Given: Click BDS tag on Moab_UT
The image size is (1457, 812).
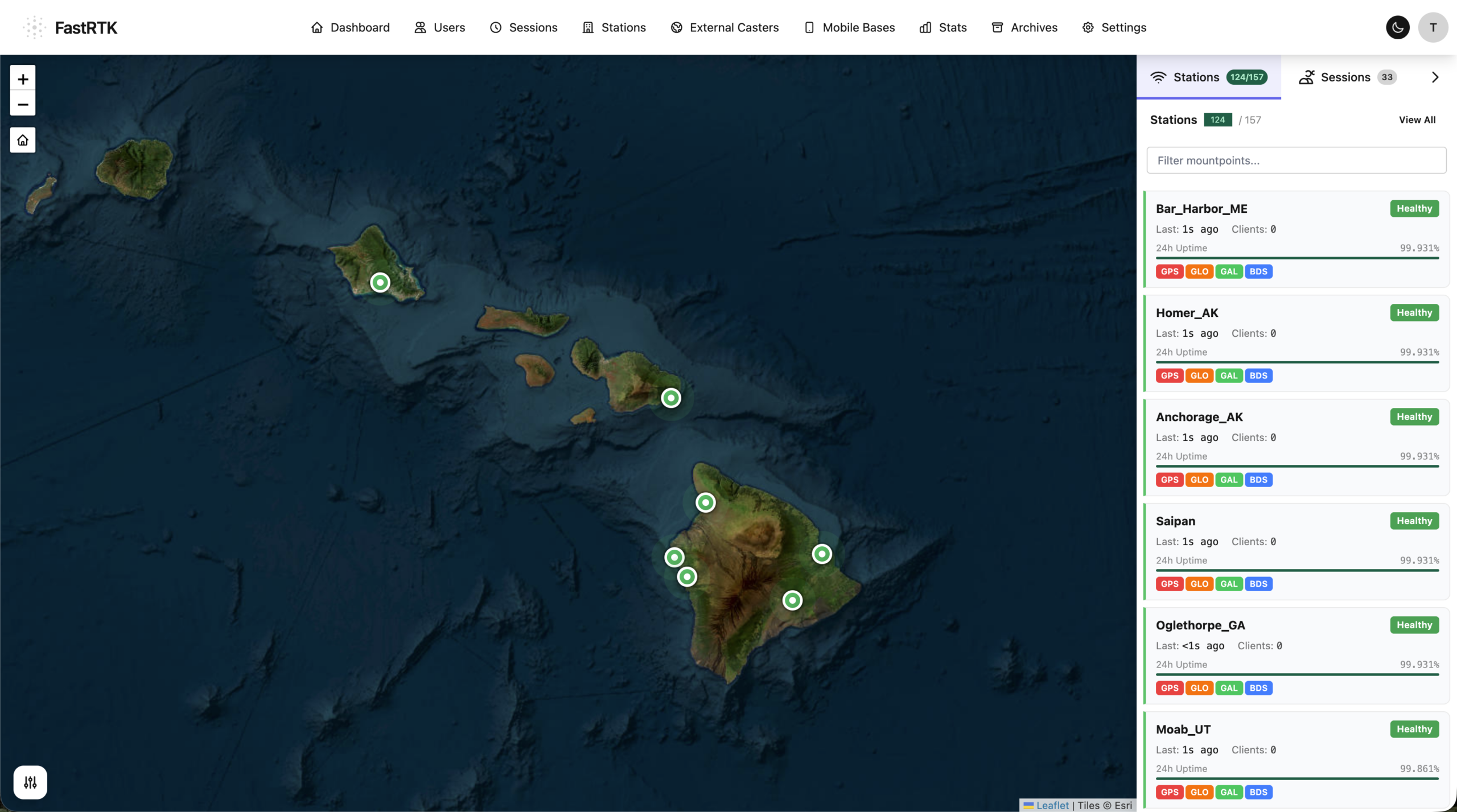Looking at the screenshot, I should (1258, 793).
